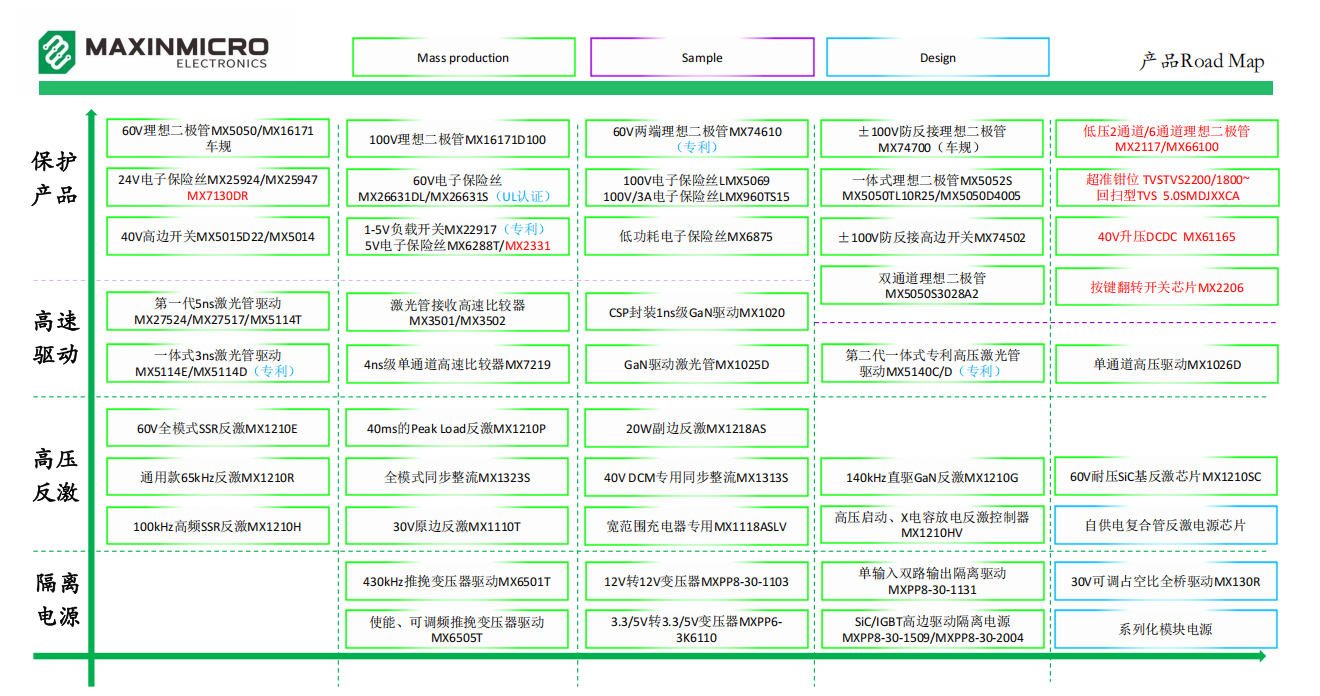Click the 自供电复合管反激电源芯片 box

pos(1166,525)
